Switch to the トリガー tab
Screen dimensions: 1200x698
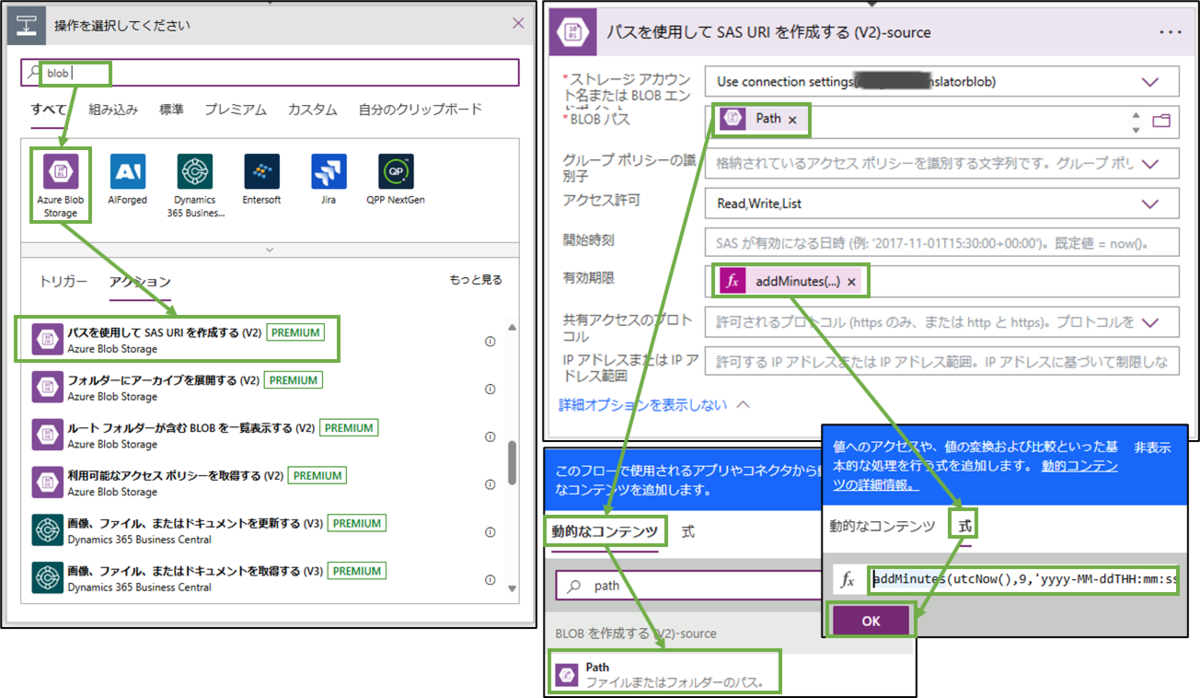[63, 282]
